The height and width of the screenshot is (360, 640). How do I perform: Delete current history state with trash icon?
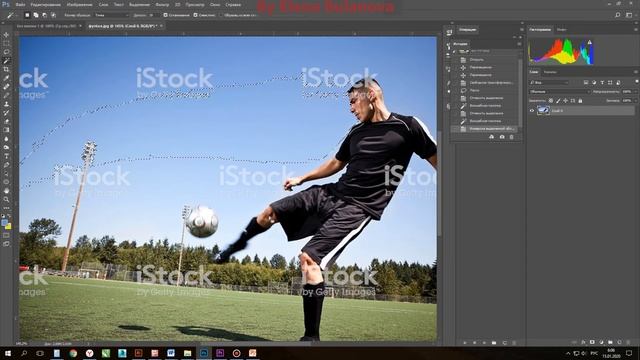[511, 137]
